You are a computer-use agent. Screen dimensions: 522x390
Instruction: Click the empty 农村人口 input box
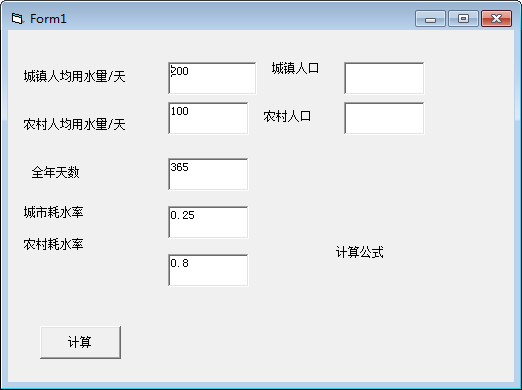coord(384,118)
